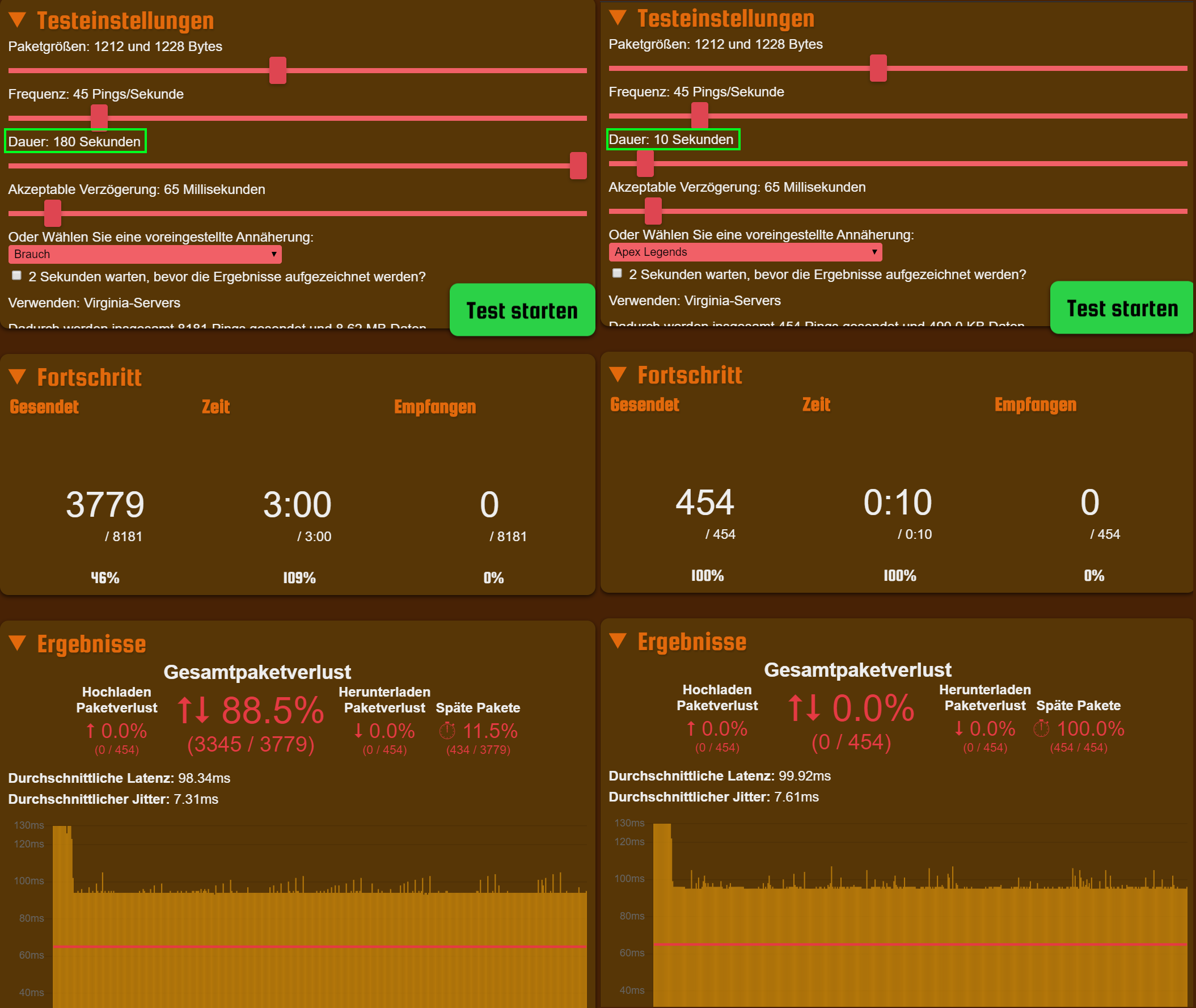Click left Test starten button
This screenshot has height=1008, width=1196.
click(x=522, y=310)
